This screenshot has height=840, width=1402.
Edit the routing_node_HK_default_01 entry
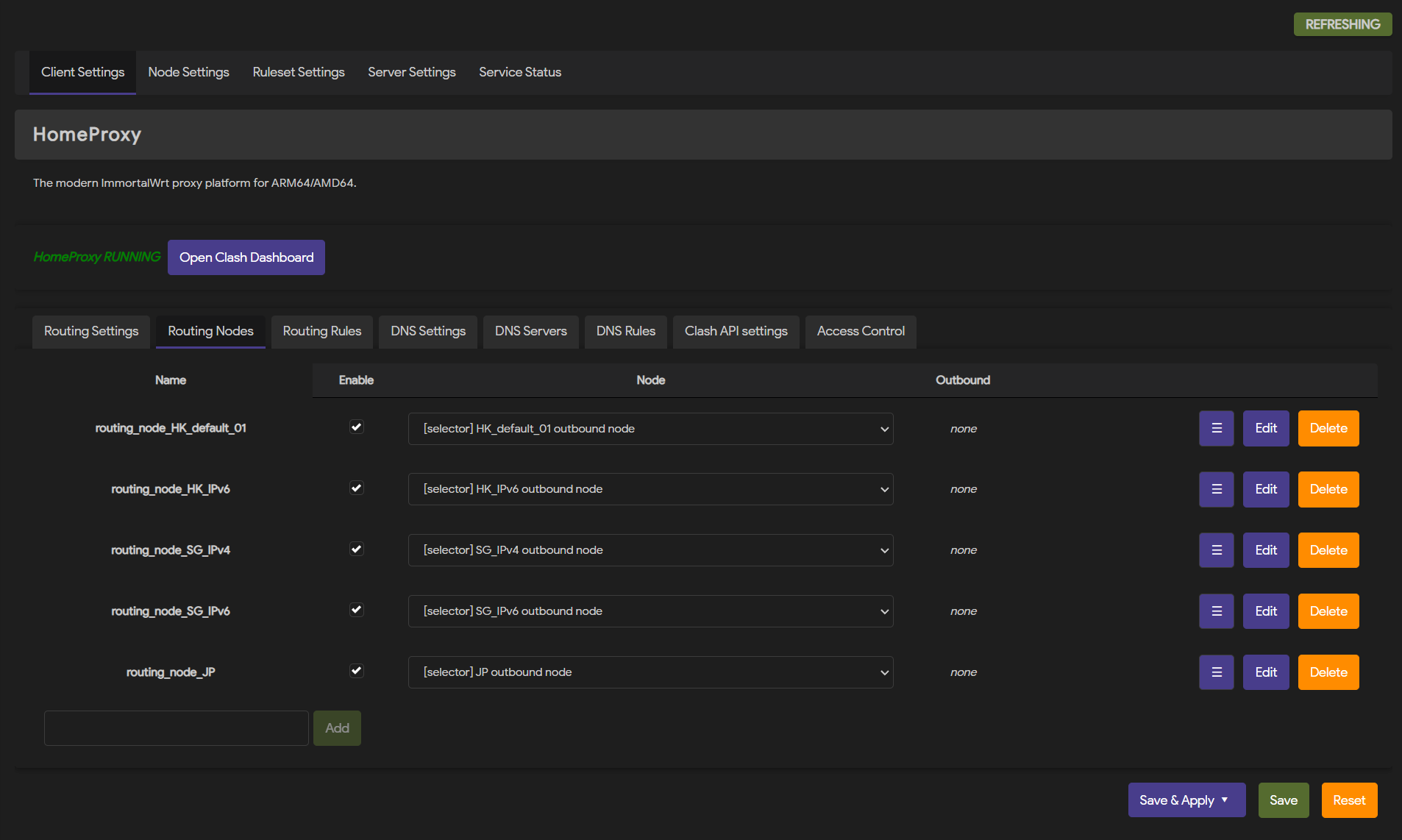click(x=1266, y=428)
